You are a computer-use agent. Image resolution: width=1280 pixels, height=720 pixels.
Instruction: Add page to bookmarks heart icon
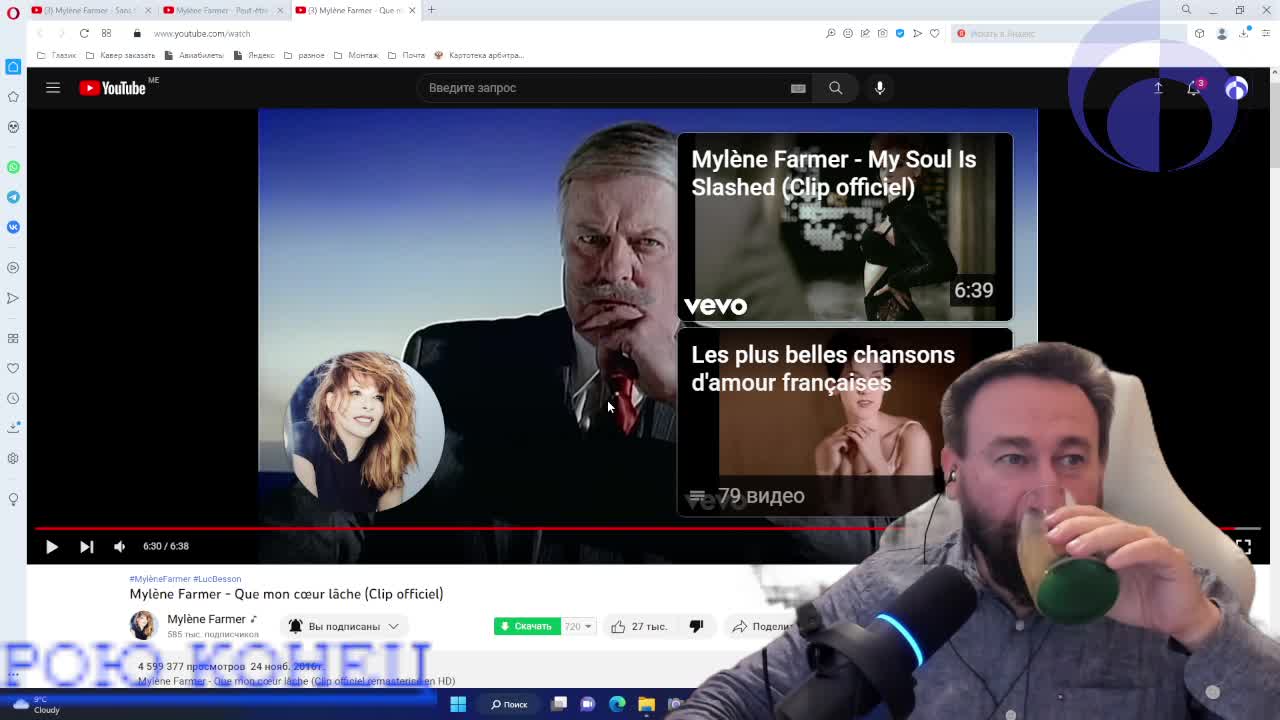tap(934, 33)
